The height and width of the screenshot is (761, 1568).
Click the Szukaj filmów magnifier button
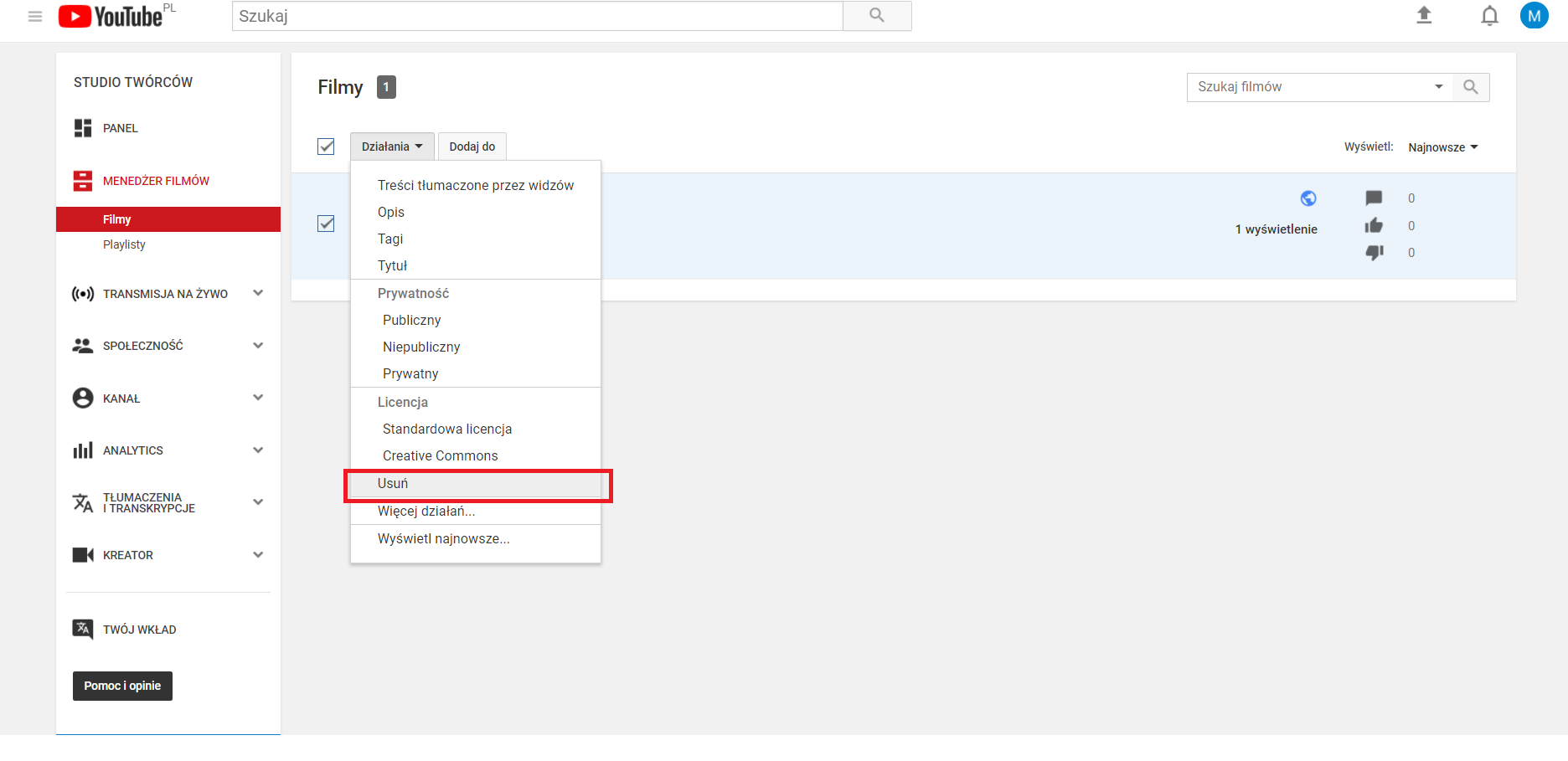1471,87
